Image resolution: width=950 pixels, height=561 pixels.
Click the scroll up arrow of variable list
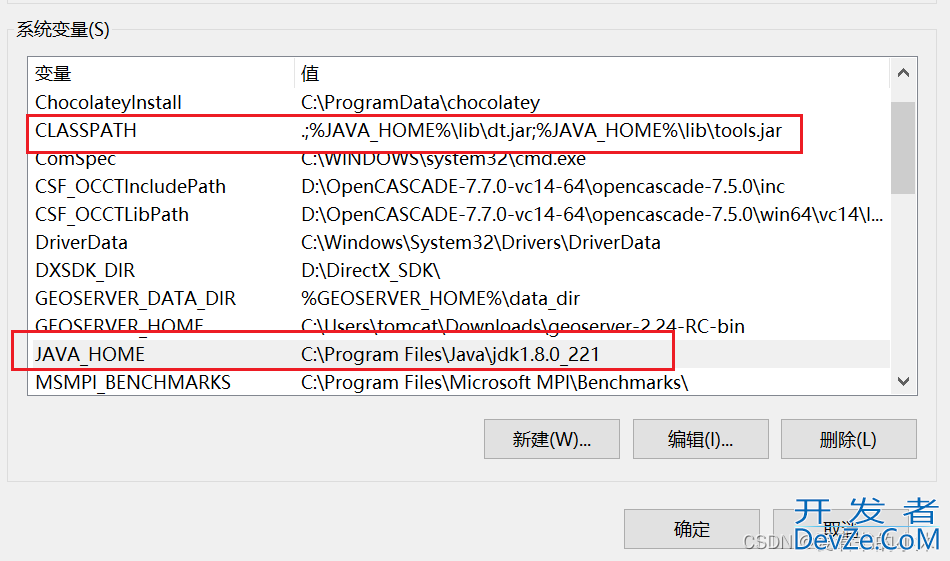coord(903,73)
